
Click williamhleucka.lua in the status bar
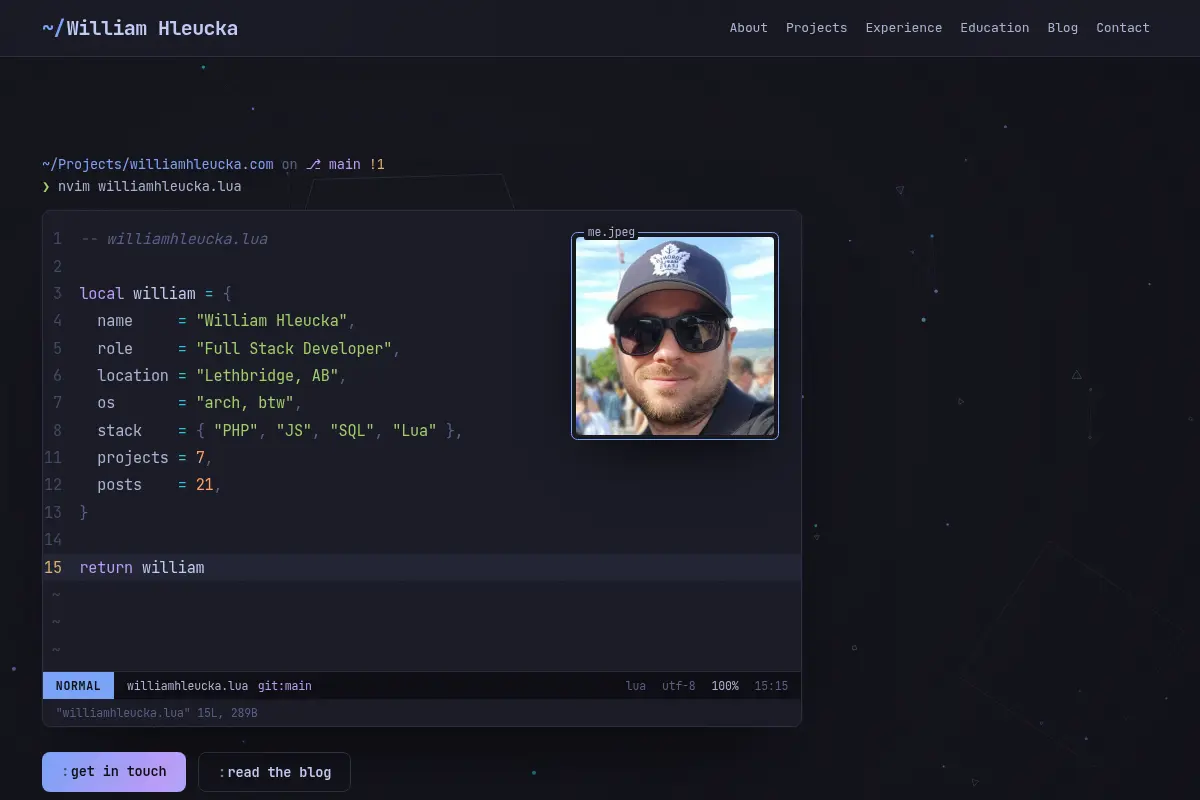(x=188, y=686)
